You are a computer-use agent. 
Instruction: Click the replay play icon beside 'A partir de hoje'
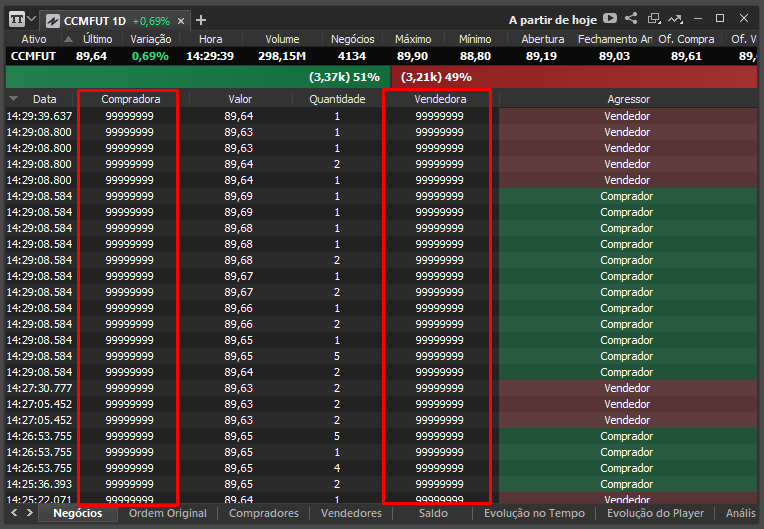click(x=610, y=19)
